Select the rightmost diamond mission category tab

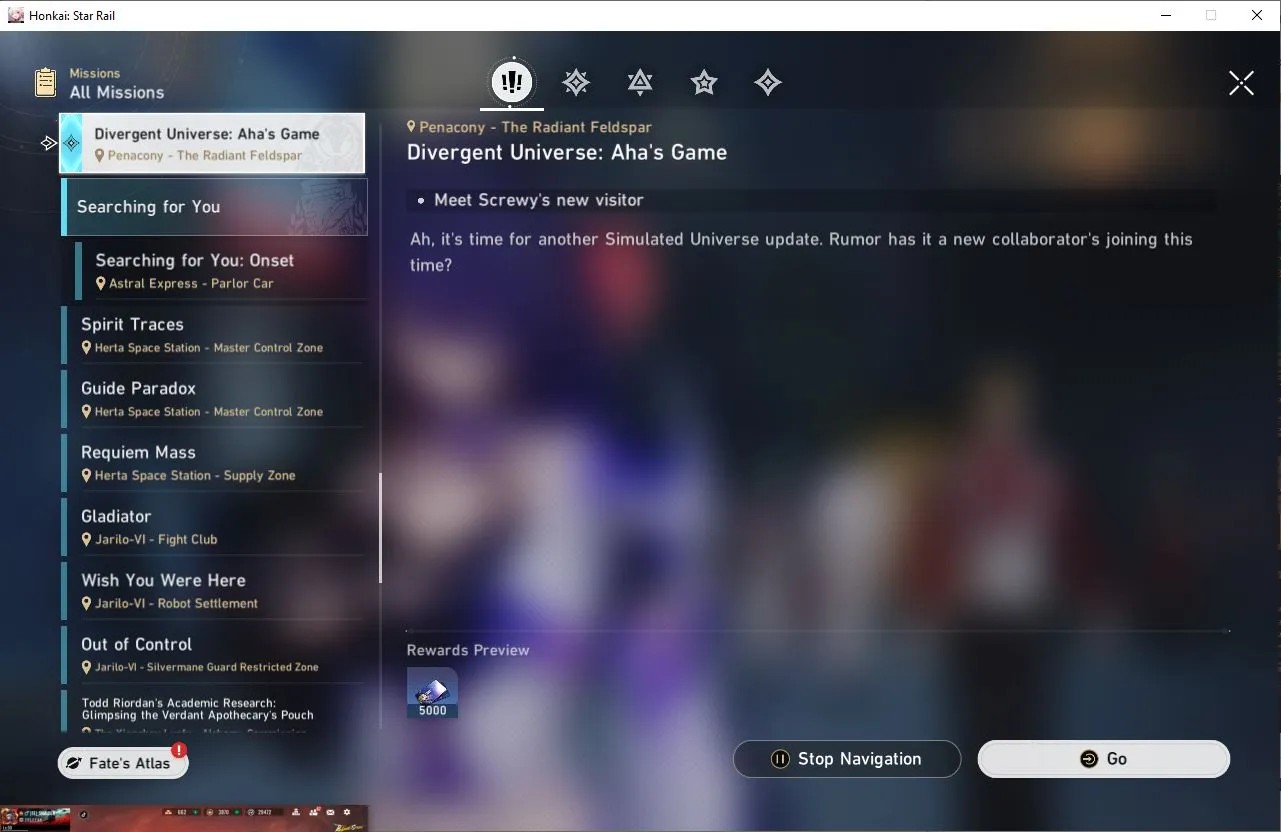coord(768,82)
